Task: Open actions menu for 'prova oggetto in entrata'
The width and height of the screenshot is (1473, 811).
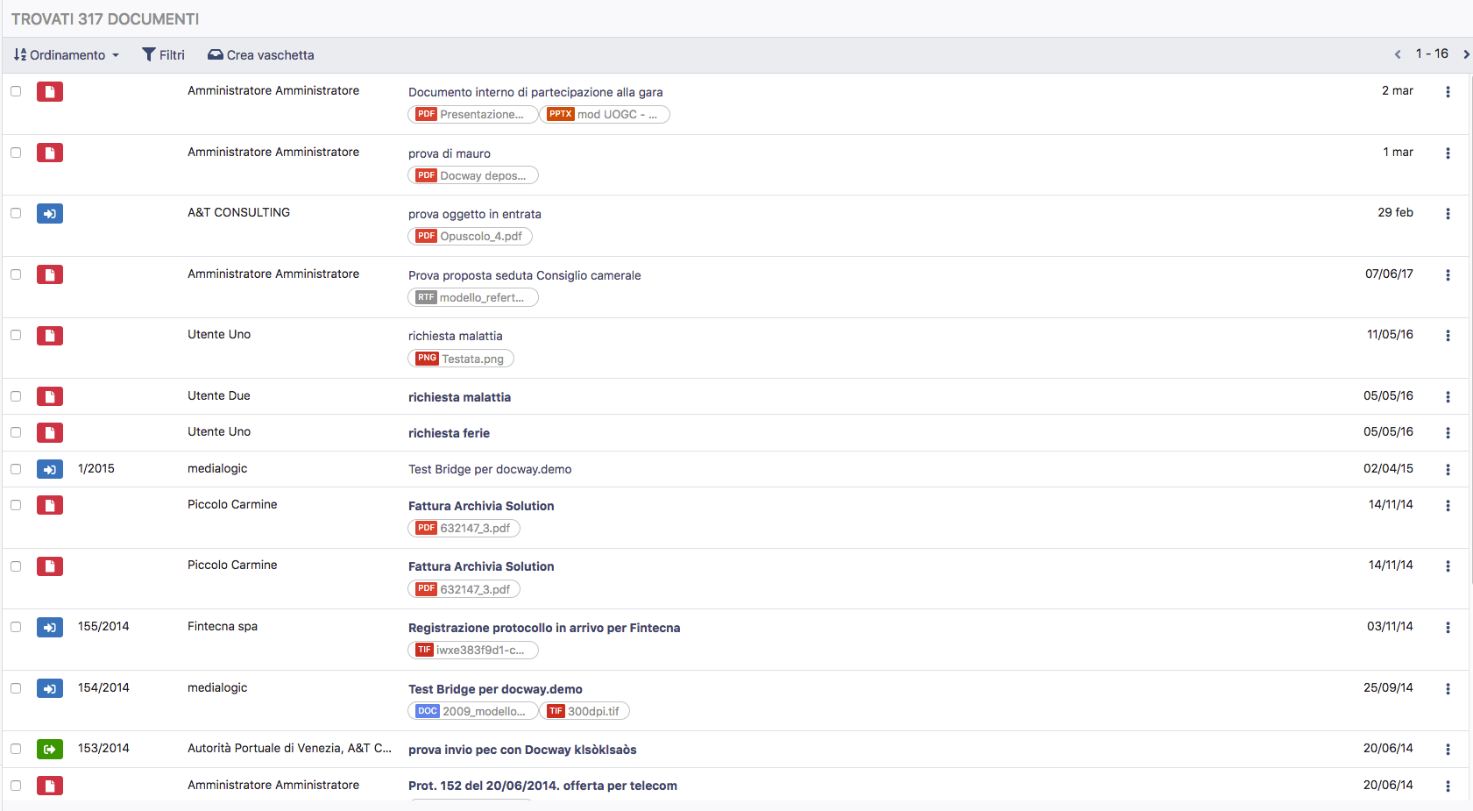Action: (x=1447, y=214)
